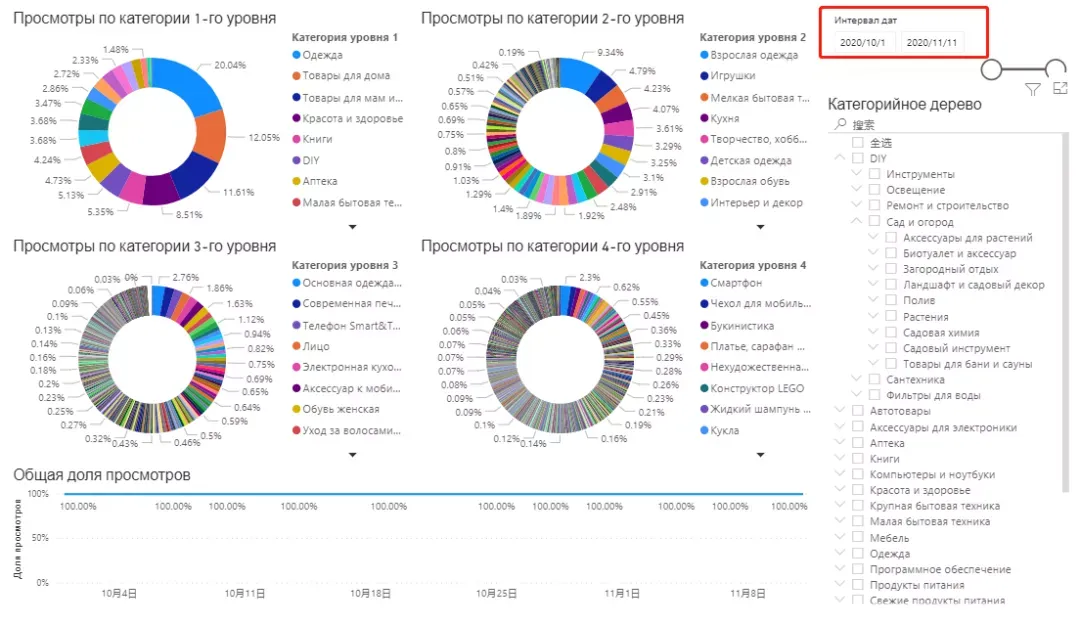Click the Смартфон legend dot
1080x625 pixels.
point(704,283)
